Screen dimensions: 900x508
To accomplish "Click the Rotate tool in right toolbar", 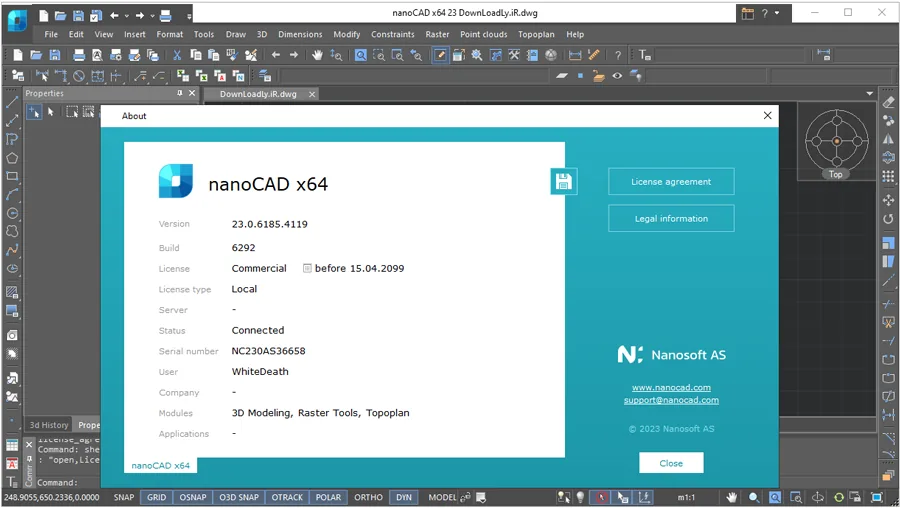I will pos(888,219).
